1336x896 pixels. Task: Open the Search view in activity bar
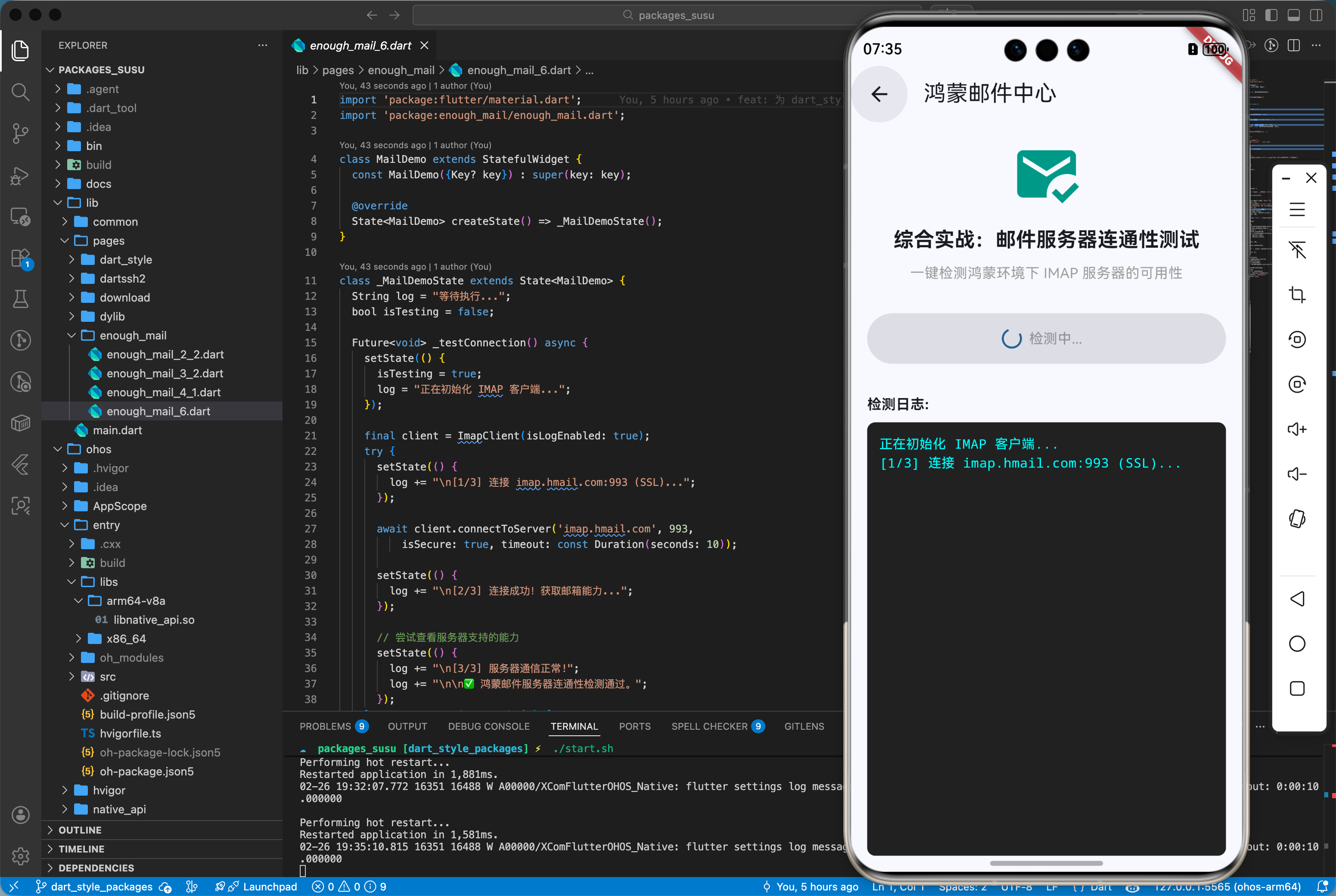(21, 91)
